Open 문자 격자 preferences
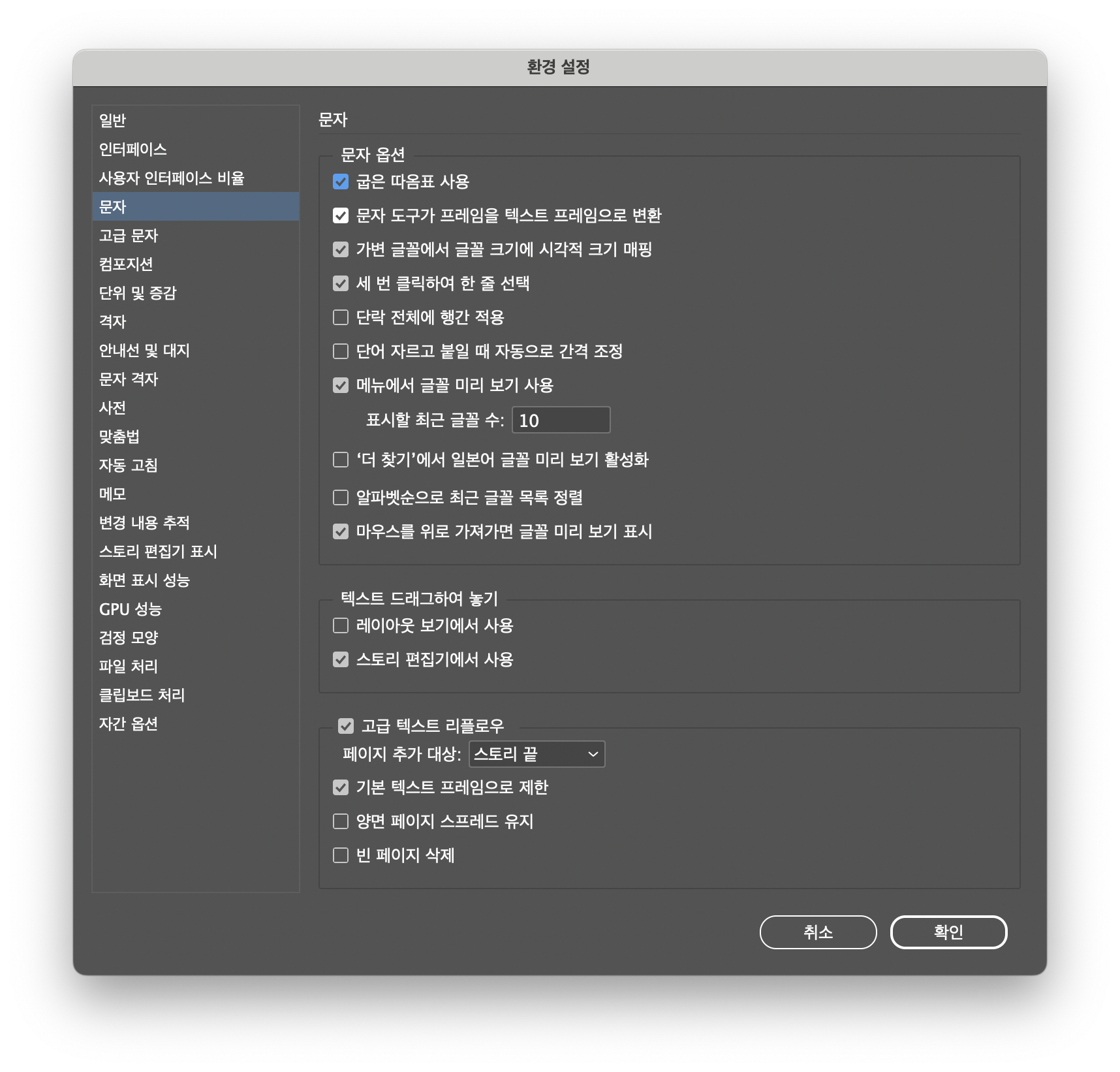Image resolution: width=1120 pixels, height=1072 pixels. pyautogui.click(x=196, y=379)
